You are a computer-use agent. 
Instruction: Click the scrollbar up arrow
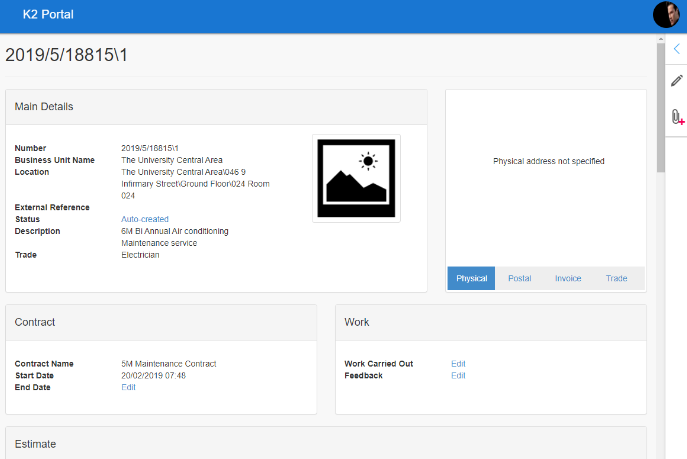click(x=660, y=39)
